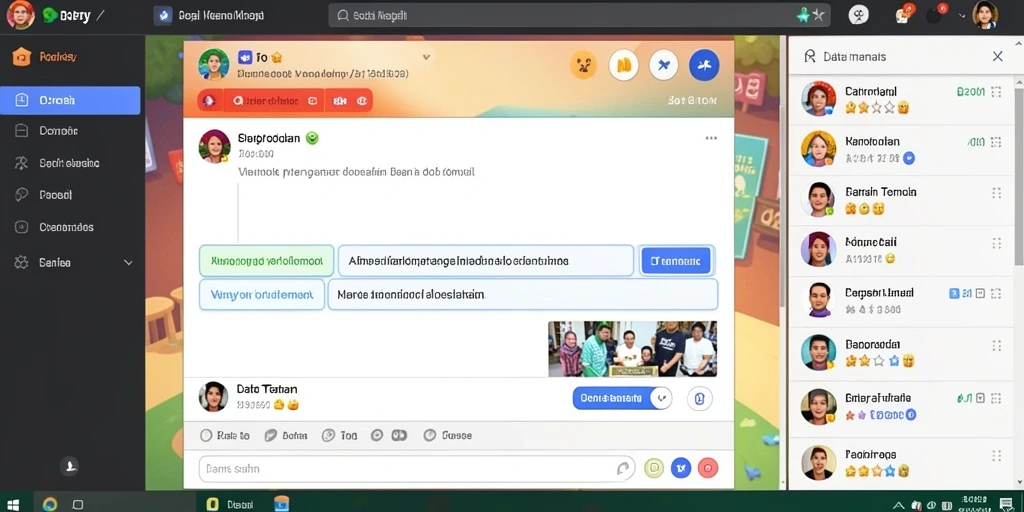The image size is (1024, 512).
Task: Click the 'Mɑrɑe' text field beside the Vymyon button
Action: point(522,295)
